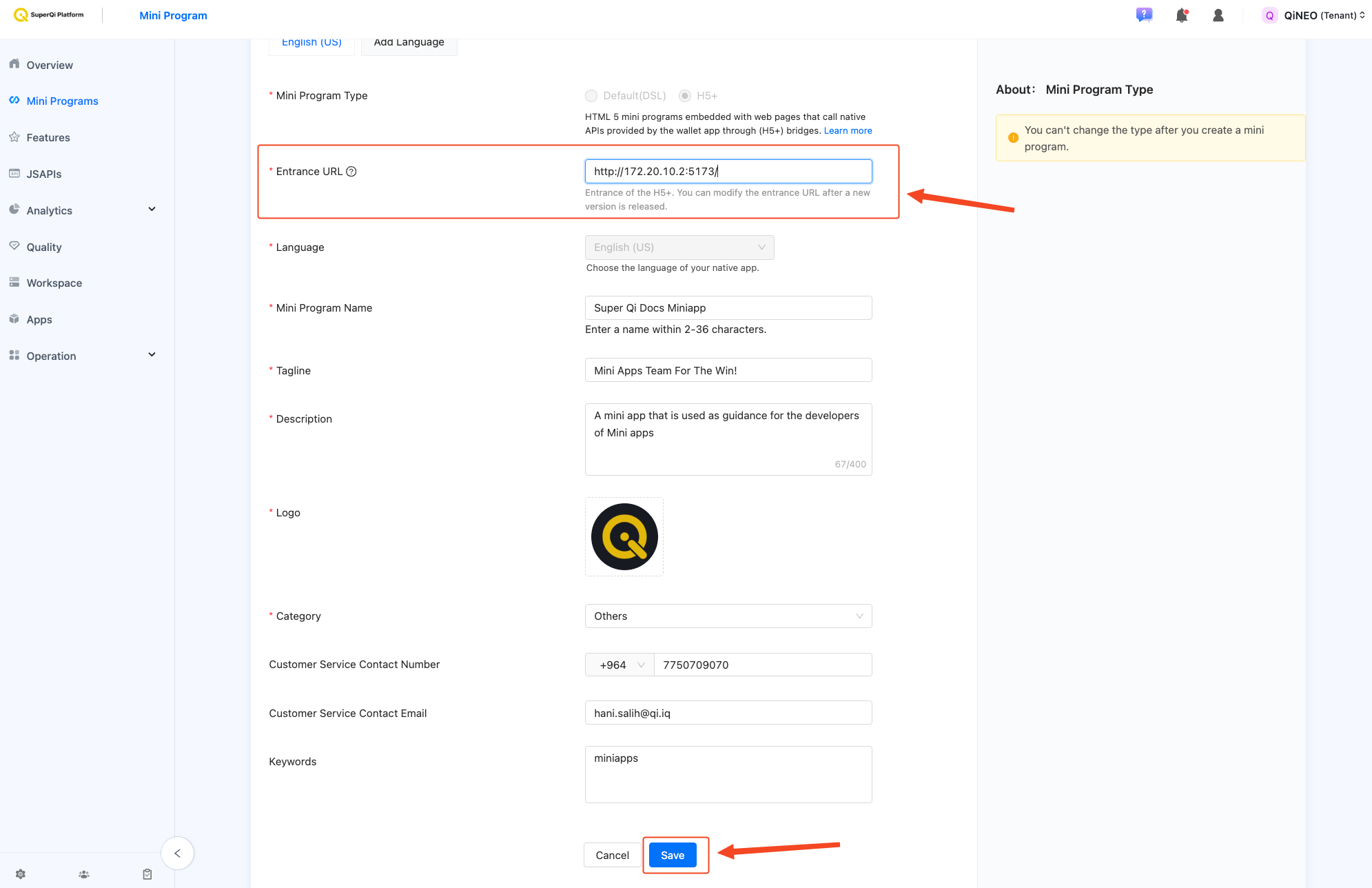The image size is (1372, 888).
Task: Open the notifications bell
Action: tap(1182, 15)
